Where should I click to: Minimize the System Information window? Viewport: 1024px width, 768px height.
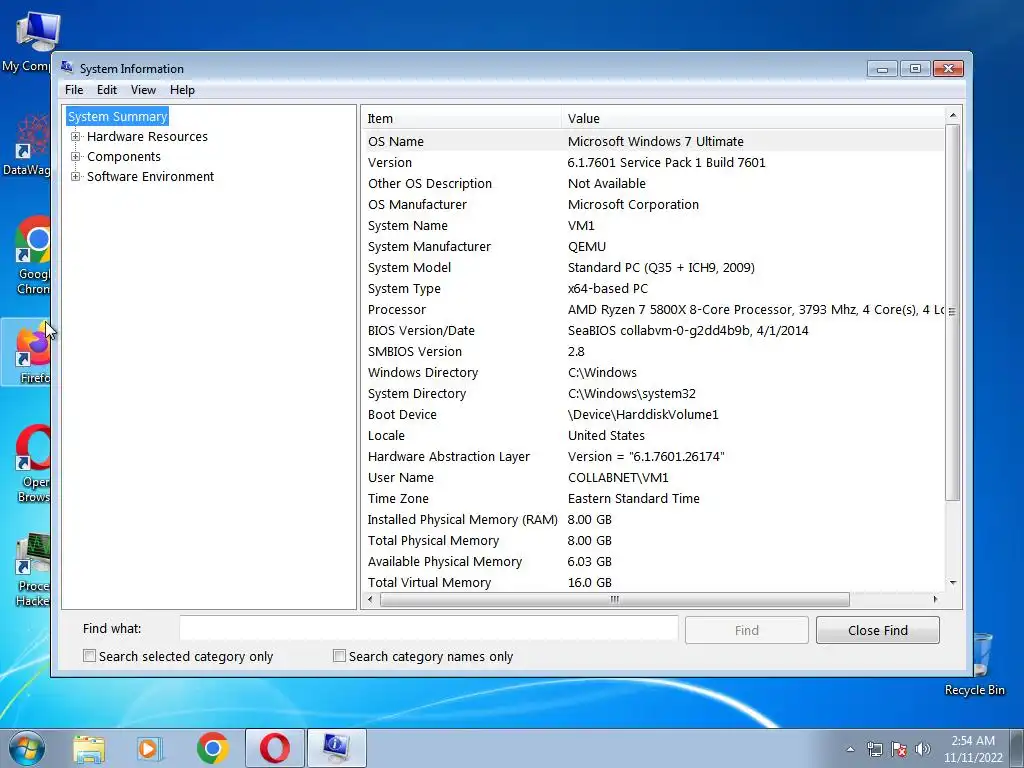(882, 69)
